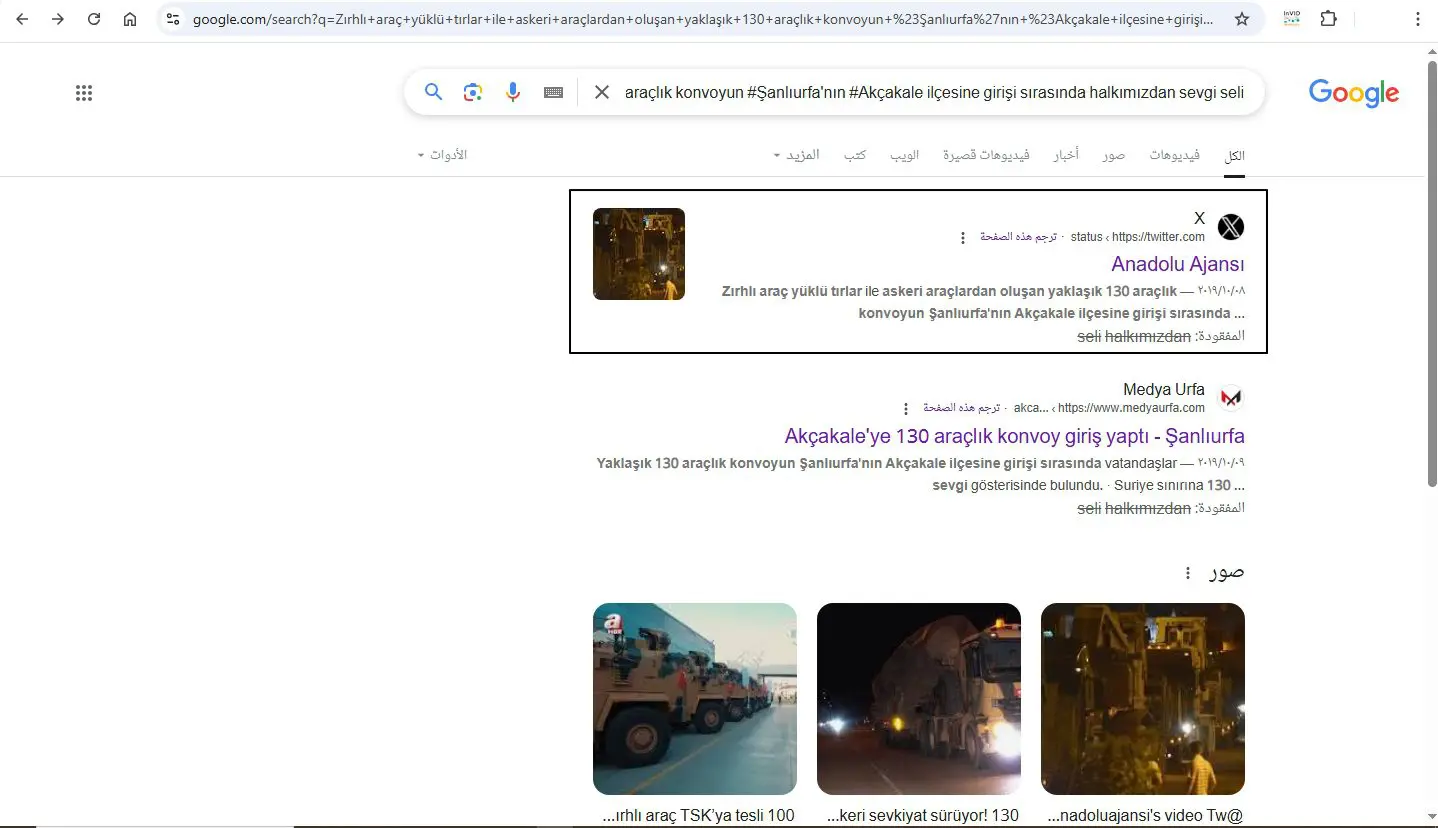This screenshot has width=1438, height=828.
Task: Open the twitter.com source URL
Action: pos(1138,237)
